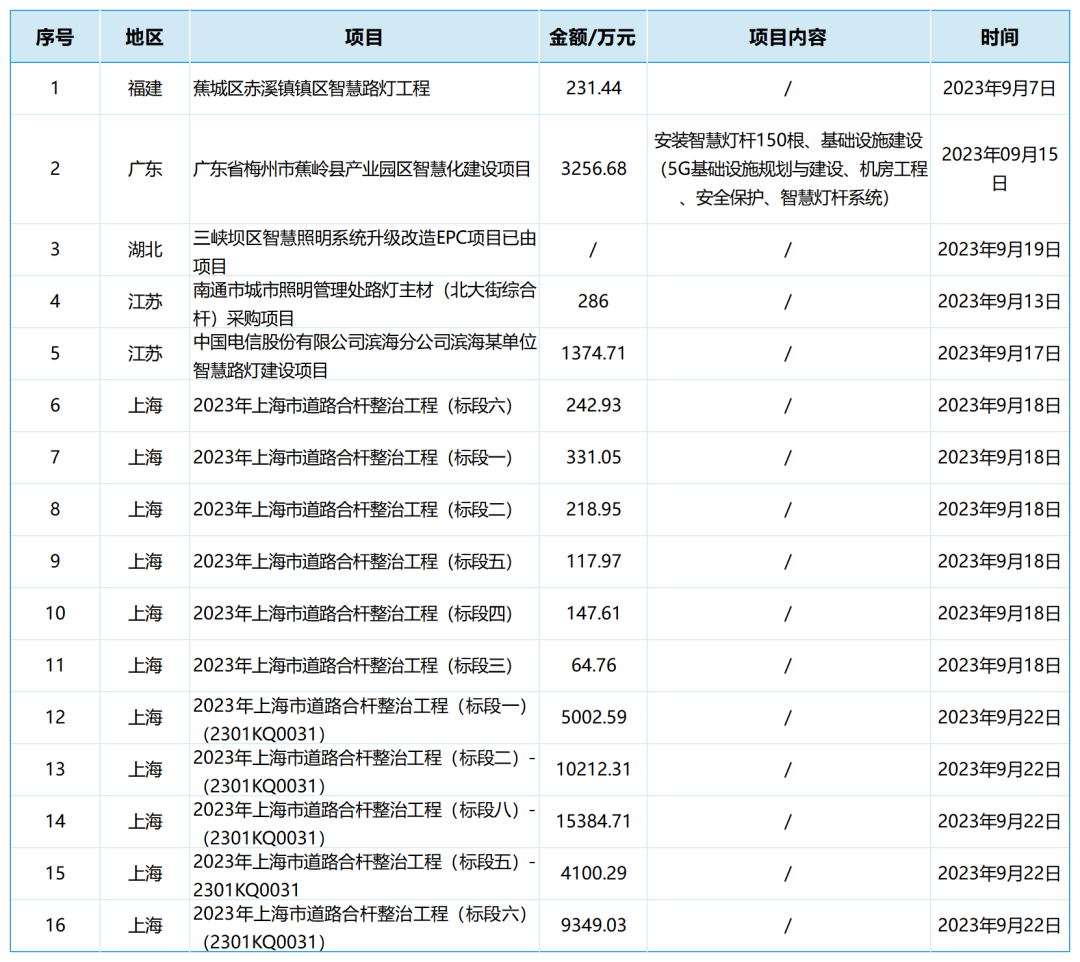Viewport: 1080px width, 962px height.
Task: Select the row number 16 cell
Action: [55, 925]
